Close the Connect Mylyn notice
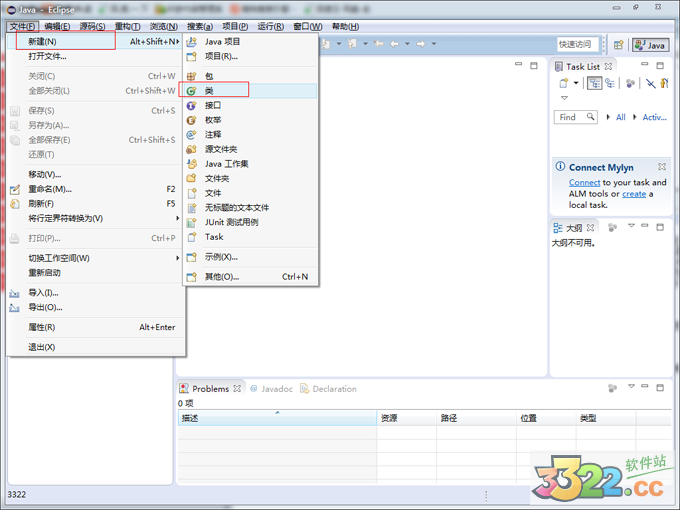The width and height of the screenshot is (680, 510). click(662, 167)
